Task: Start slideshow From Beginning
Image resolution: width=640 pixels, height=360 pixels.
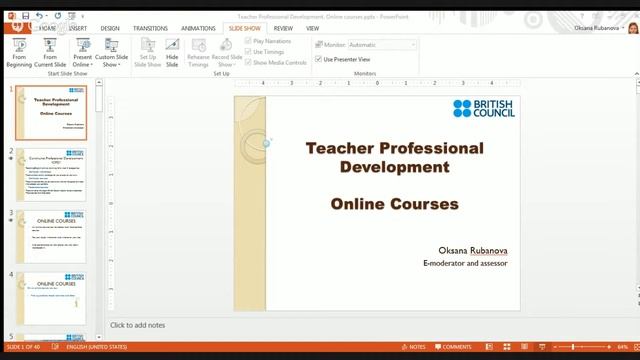Action: [19, 53]
